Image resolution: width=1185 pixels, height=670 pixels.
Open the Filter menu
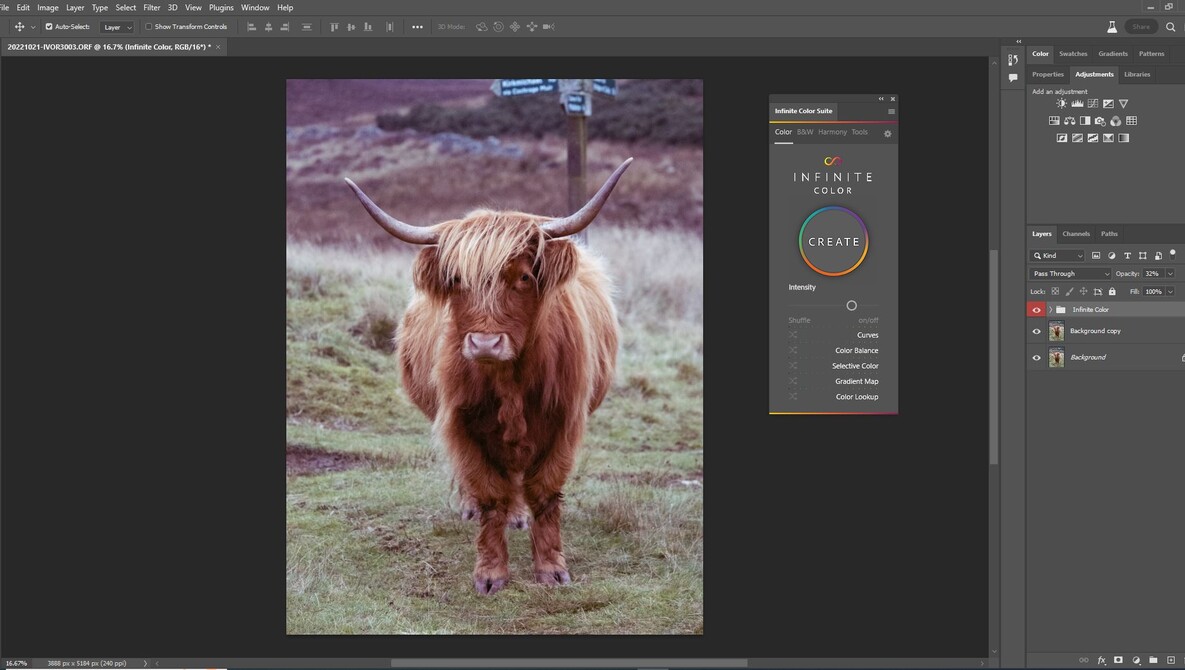[x=151, y=7]
